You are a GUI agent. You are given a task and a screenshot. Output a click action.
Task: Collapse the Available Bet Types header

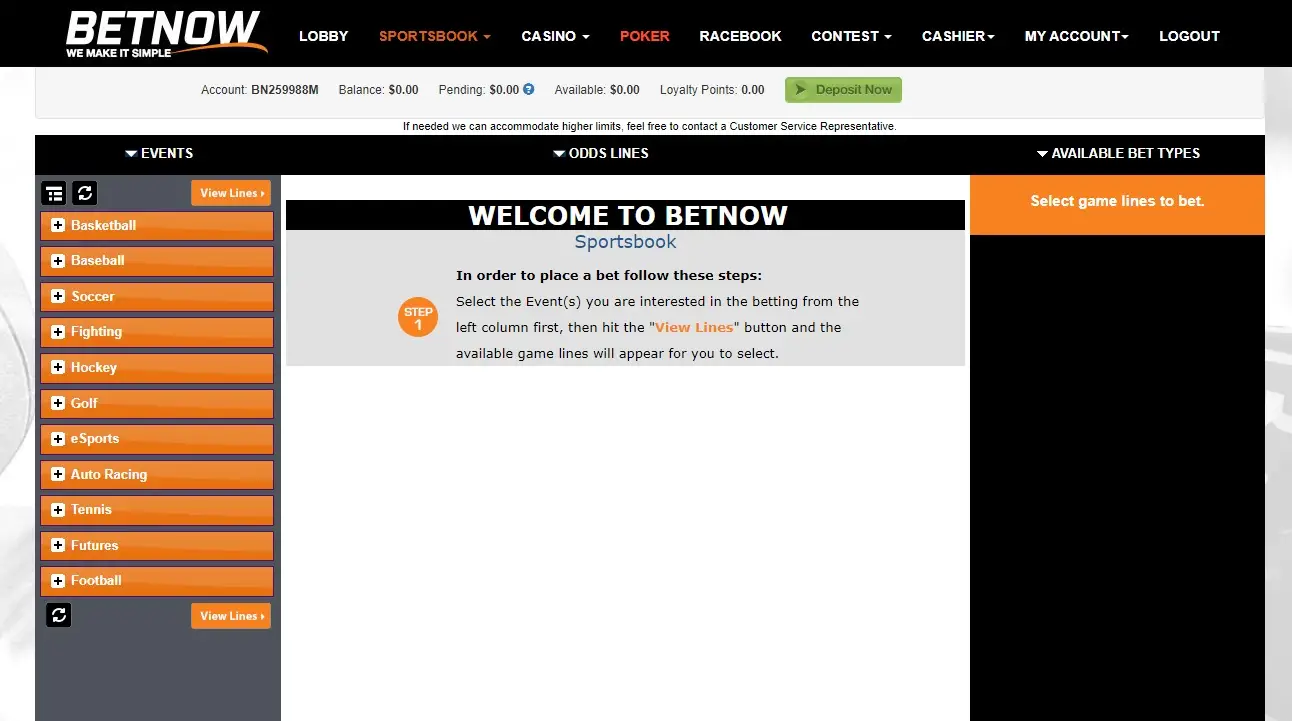[1118, 153]
